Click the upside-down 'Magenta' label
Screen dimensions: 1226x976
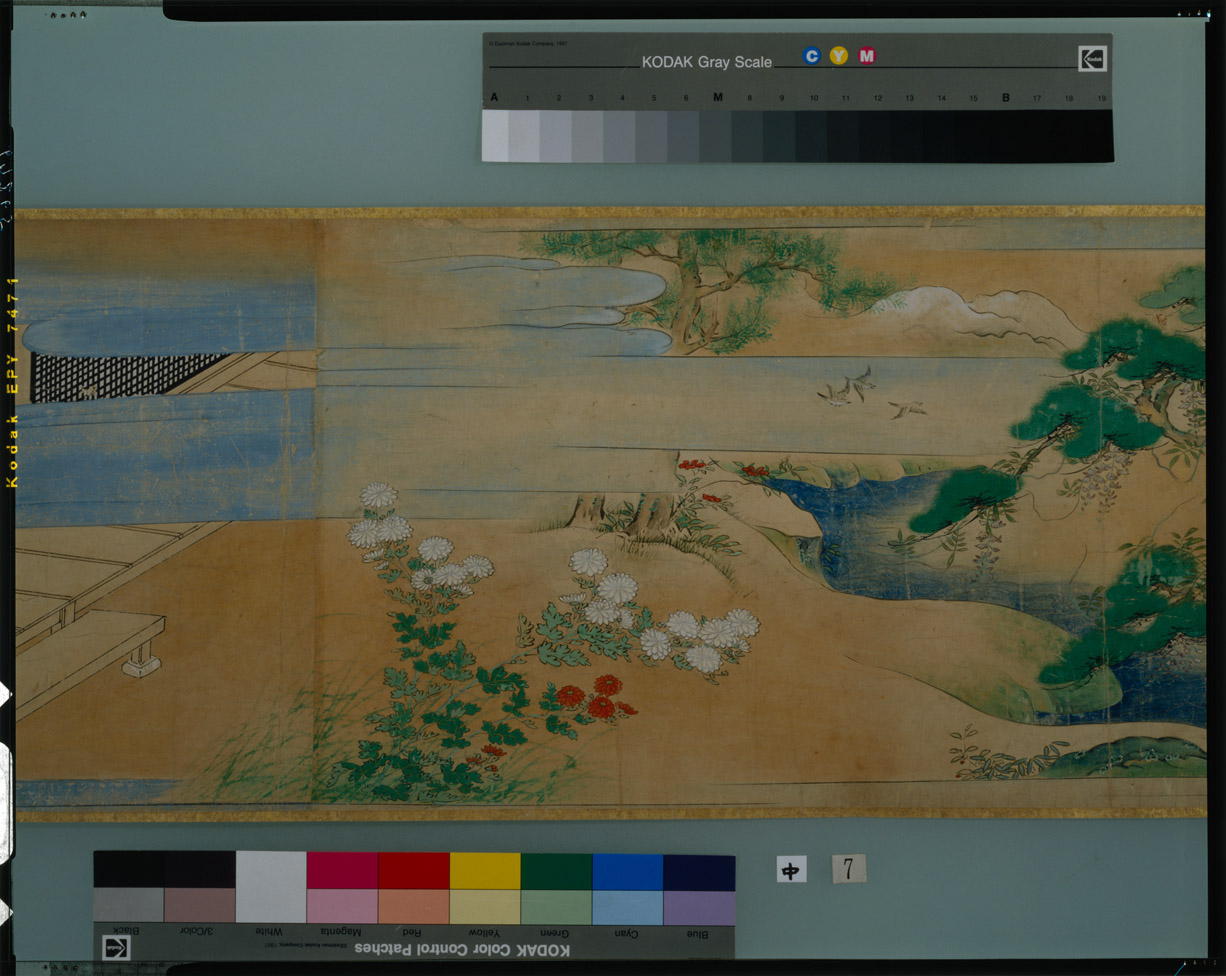coord(342,933)
